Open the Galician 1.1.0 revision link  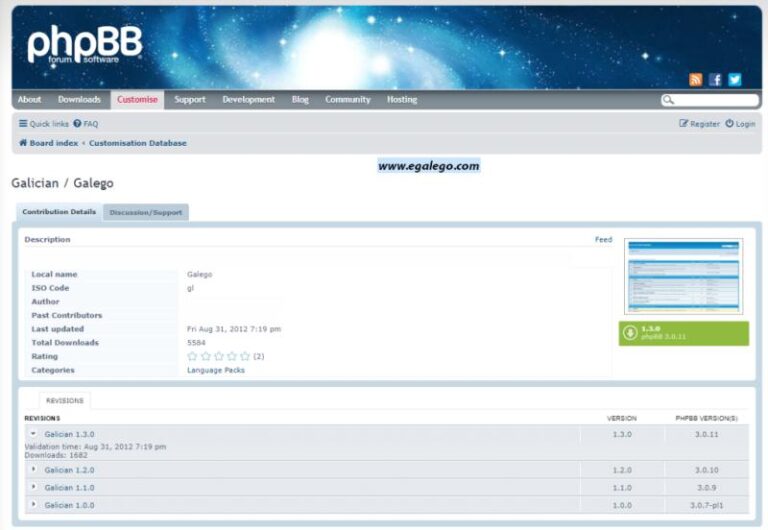[70, 487]
